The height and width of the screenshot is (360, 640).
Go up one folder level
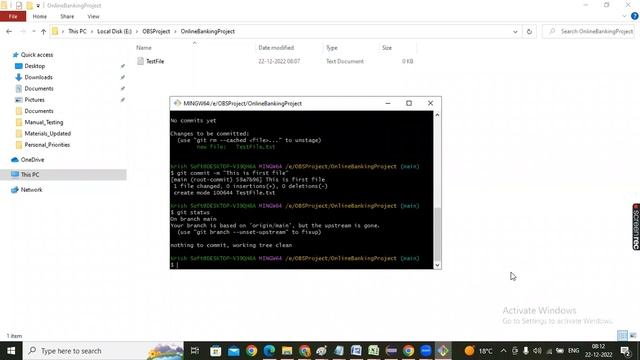43,31
